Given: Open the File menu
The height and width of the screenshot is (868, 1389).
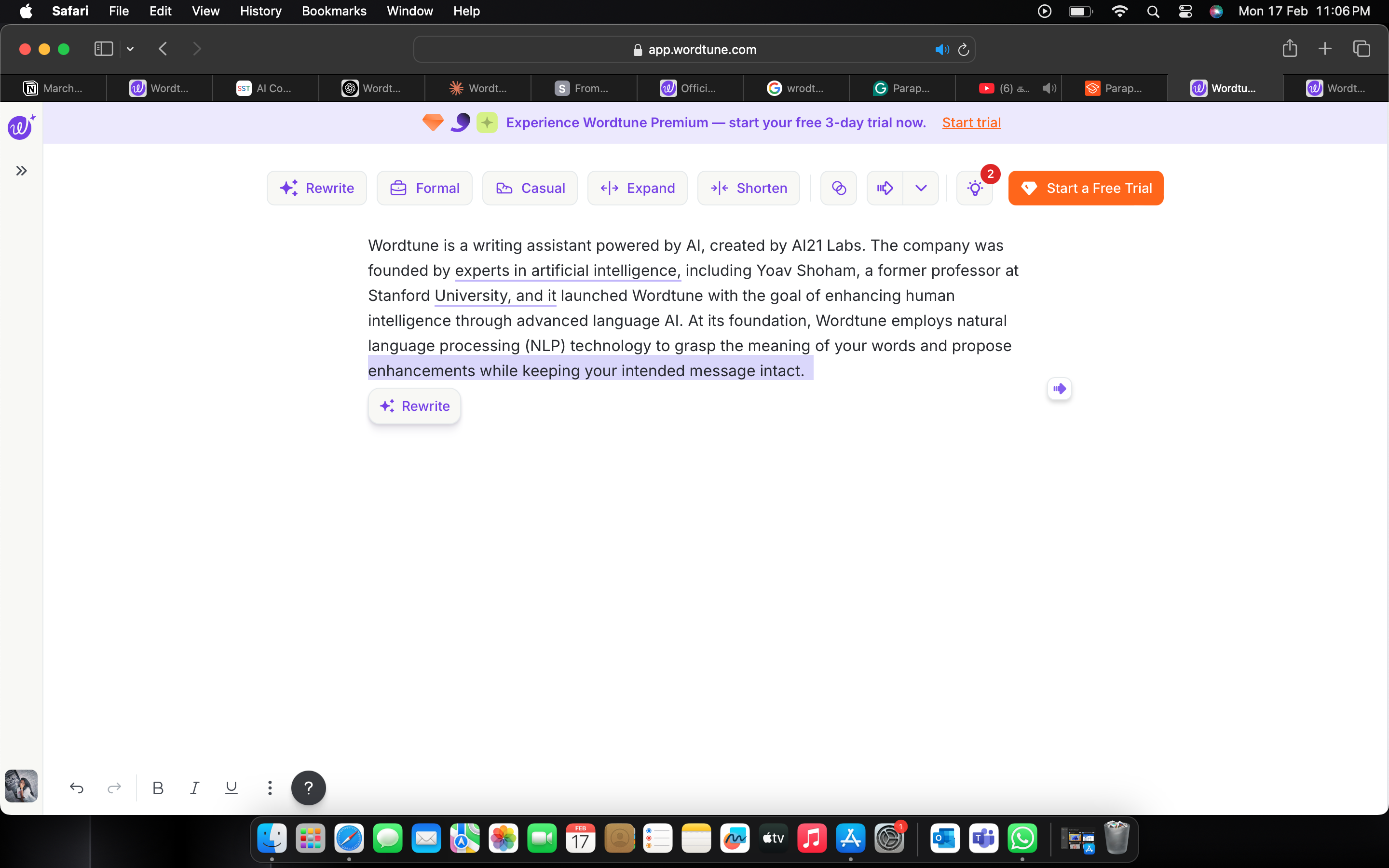Looking at the screenshot, I should pos(119,11).
